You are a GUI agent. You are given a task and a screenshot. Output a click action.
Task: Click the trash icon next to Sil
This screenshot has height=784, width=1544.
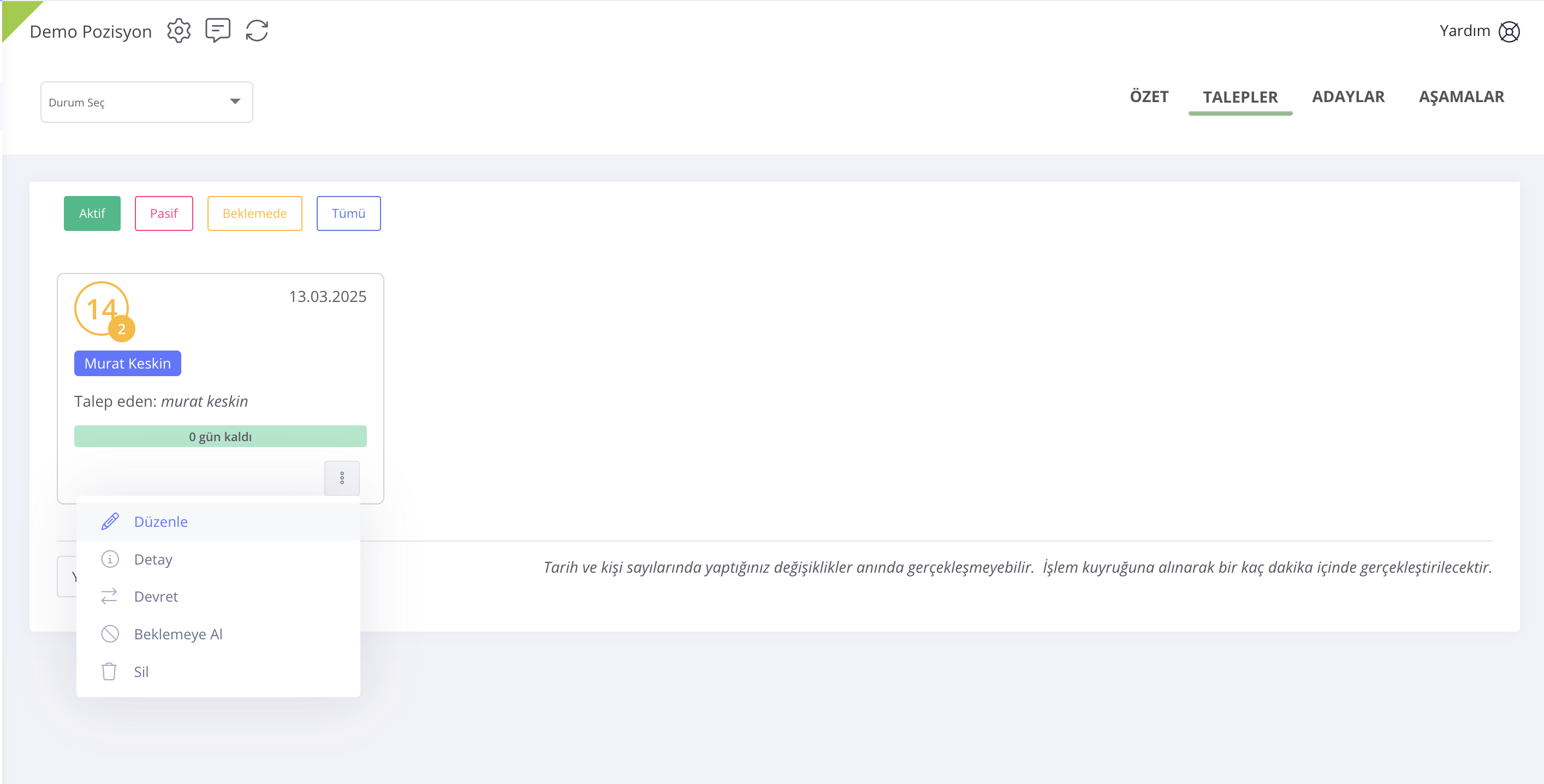[x=109, y=672]
